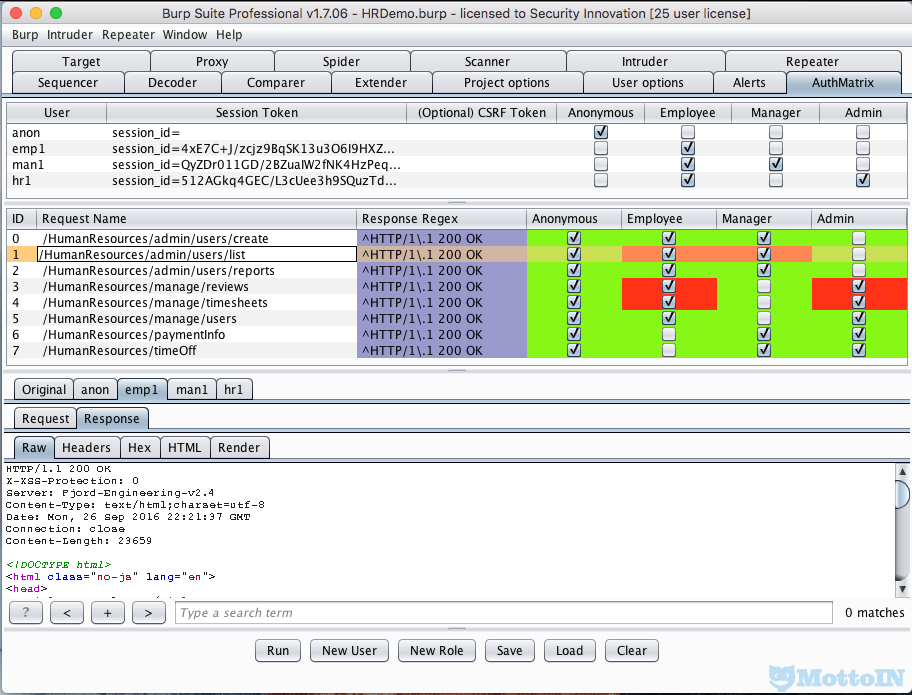Switch to the HTML view tab
This screenshot has width=912, height=695.
click(184, 448)
